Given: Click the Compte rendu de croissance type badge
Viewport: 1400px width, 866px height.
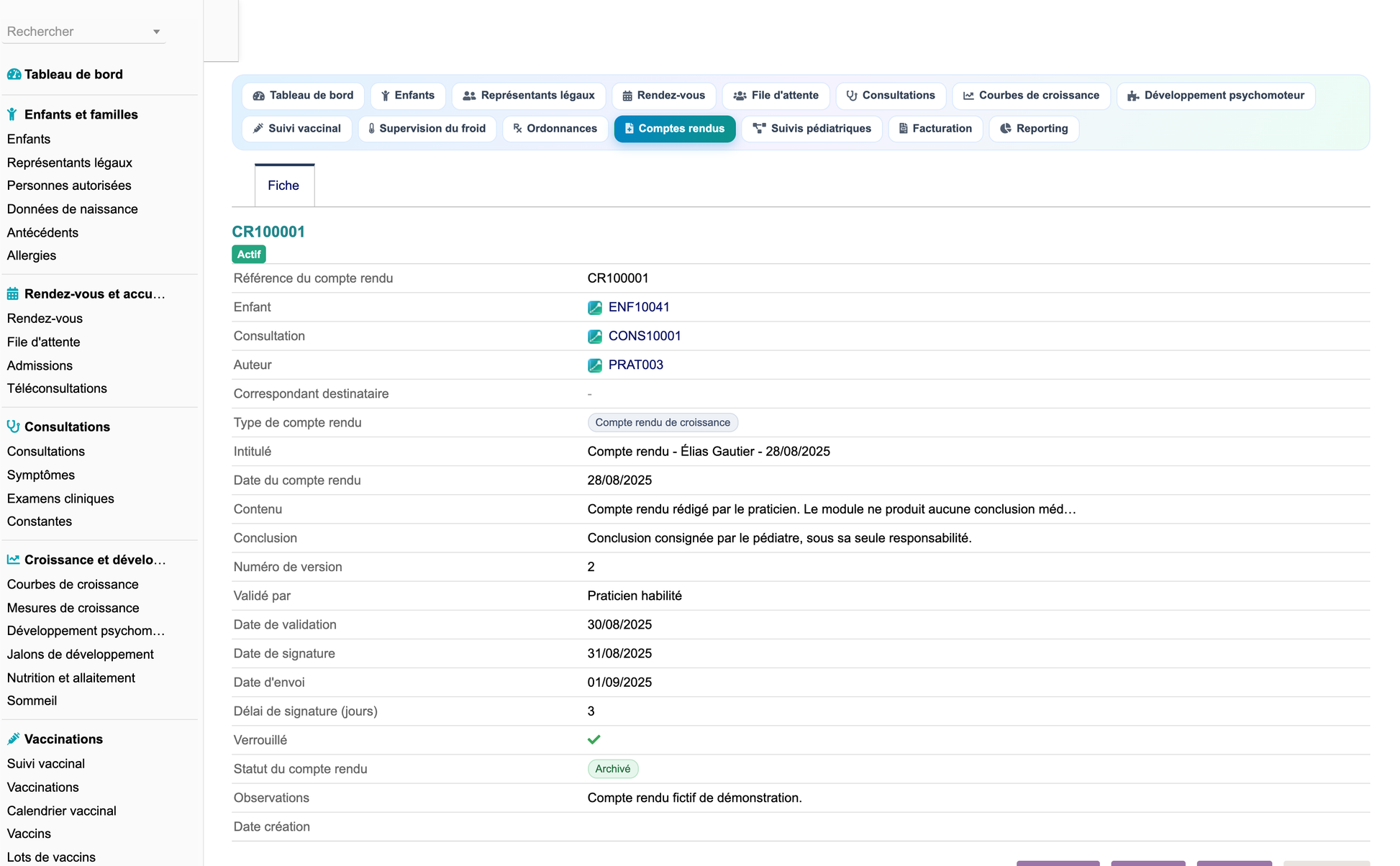Looking at the screenshot, I should (x=663, y=423).
